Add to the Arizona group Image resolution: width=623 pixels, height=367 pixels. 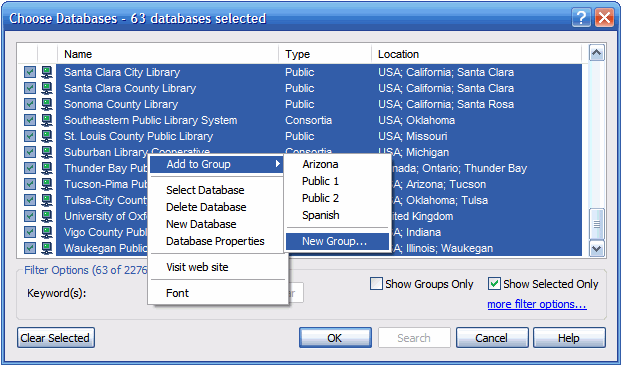(x=320, y=164)
